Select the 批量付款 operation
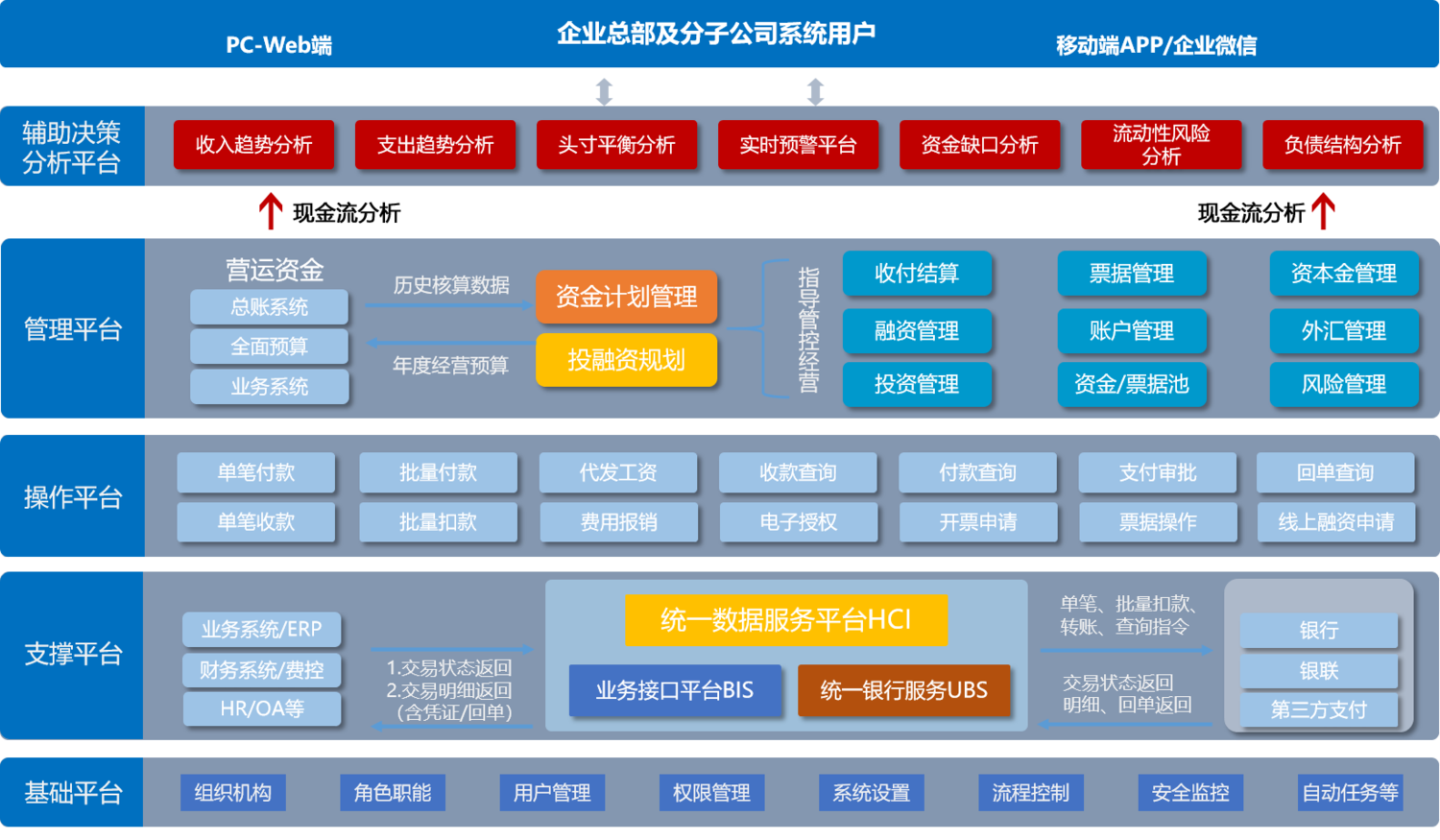The height and width of the screenshot is (840, 1440). tap(438, 472)
